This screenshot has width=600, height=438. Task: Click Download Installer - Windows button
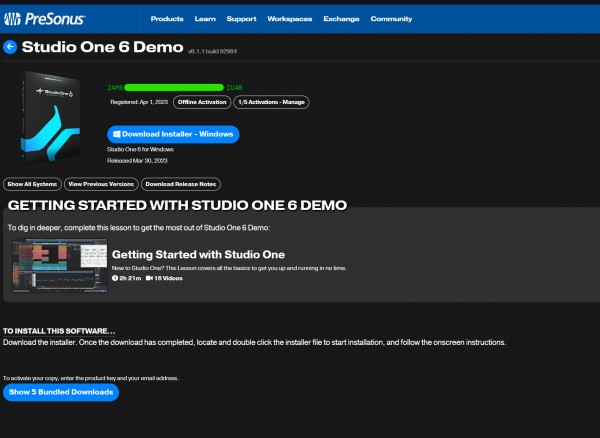click(x=173, y=134)
